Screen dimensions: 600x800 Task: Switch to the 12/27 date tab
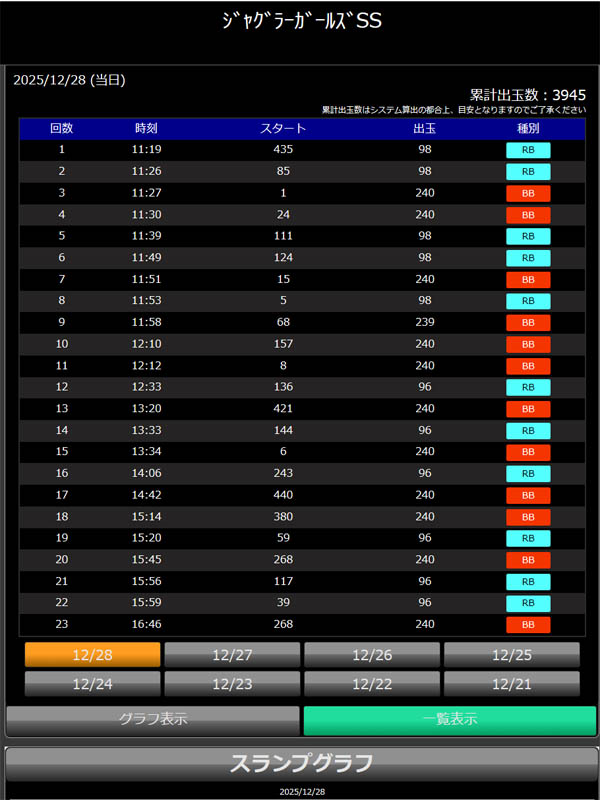pos(232,655)
